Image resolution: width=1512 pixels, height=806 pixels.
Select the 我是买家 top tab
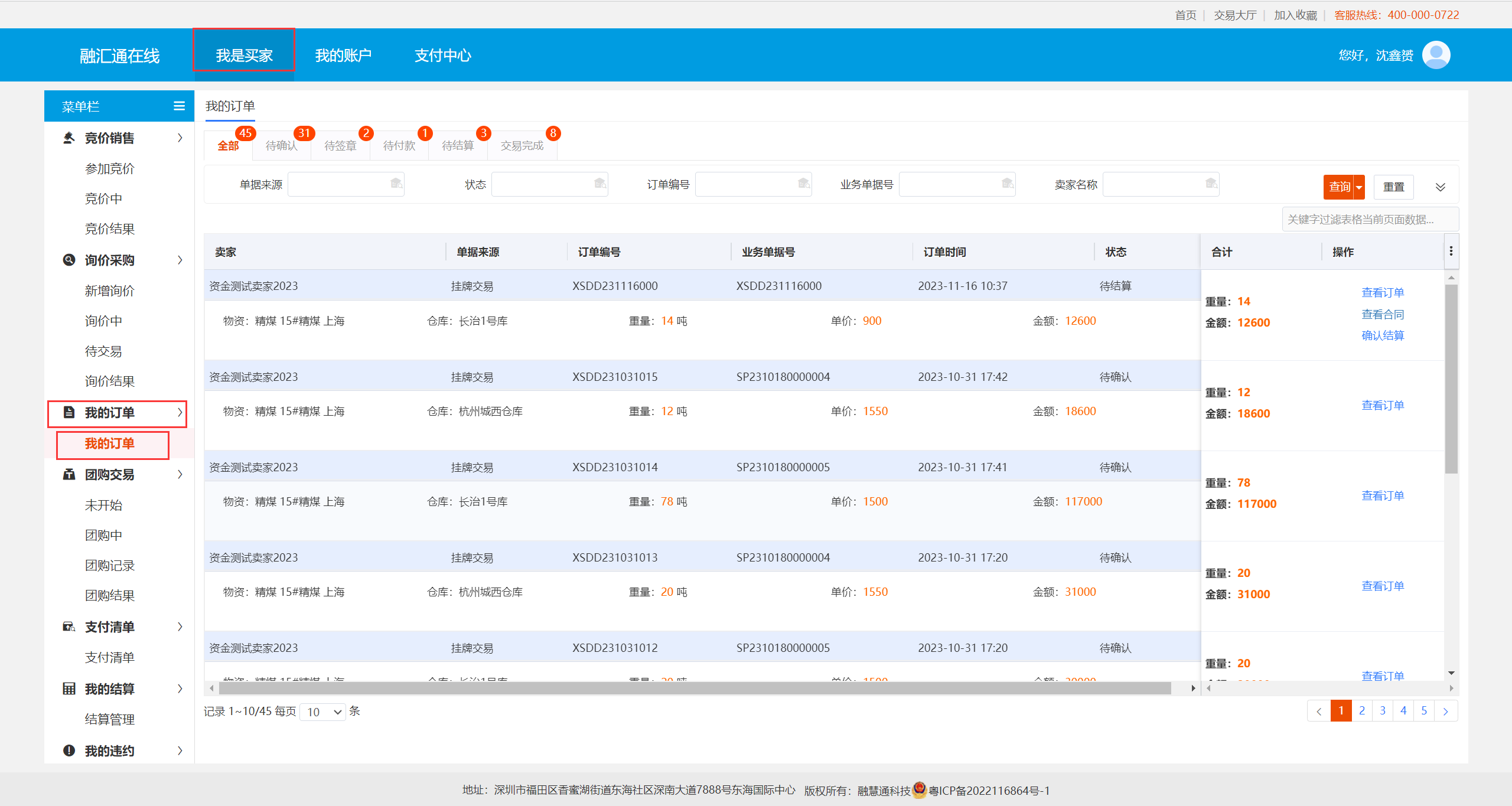(x=244, y=55)
